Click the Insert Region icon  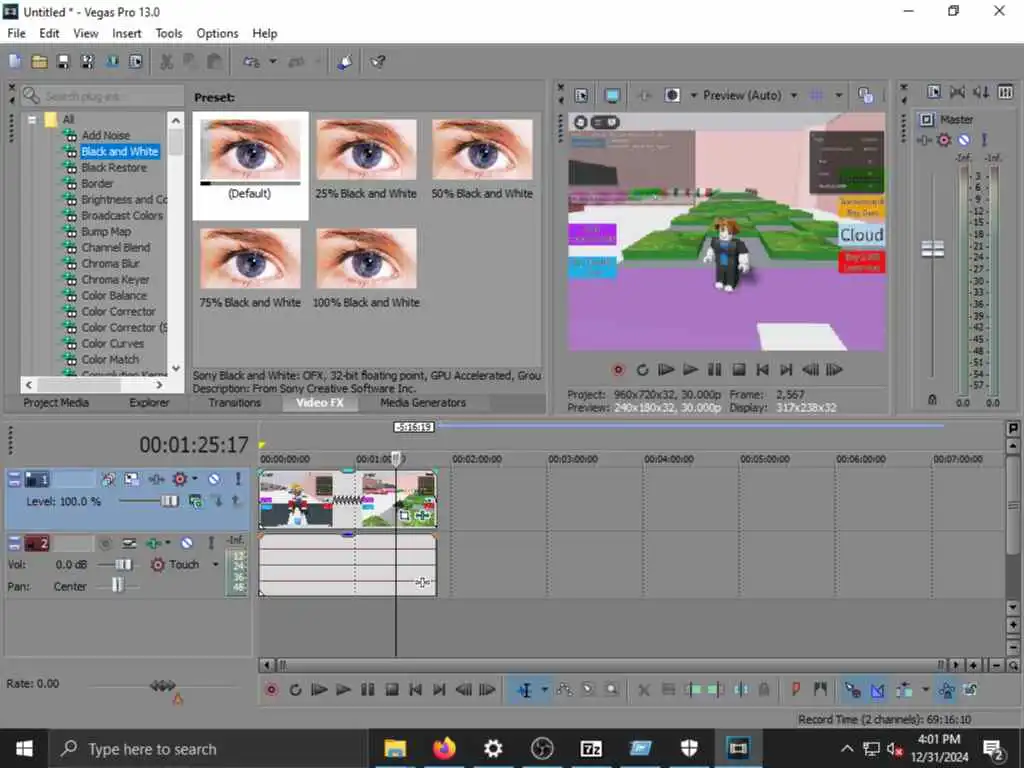(x=820, y=689)
